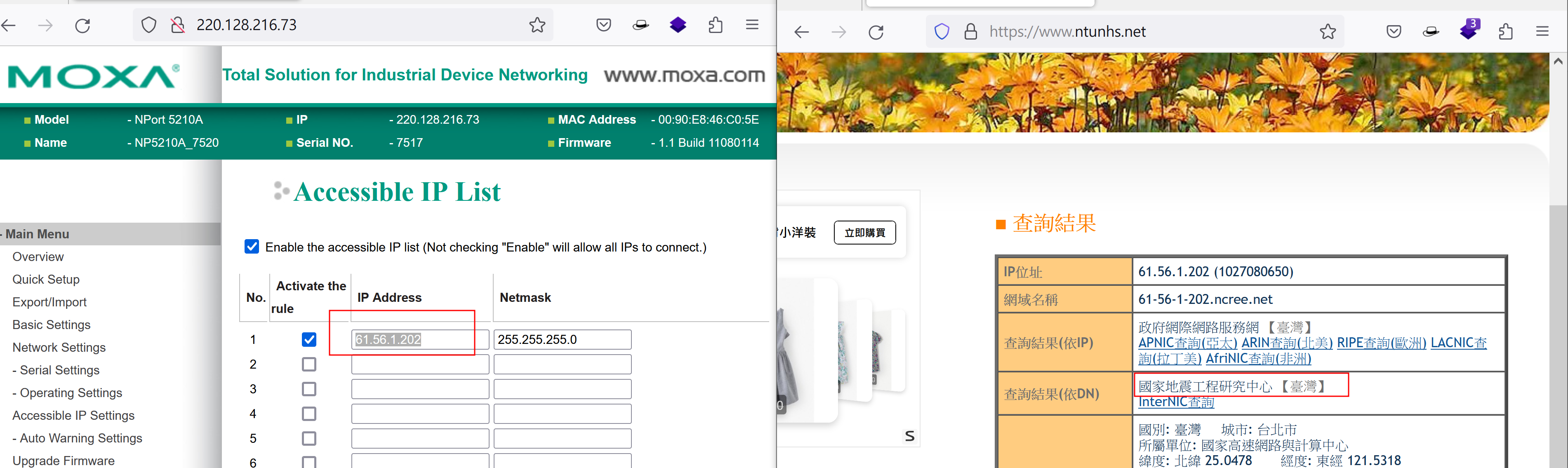Open Export/Import in the Main Menu
The height and width of the screenshot is (468, 1568).
tap(49, 302)
